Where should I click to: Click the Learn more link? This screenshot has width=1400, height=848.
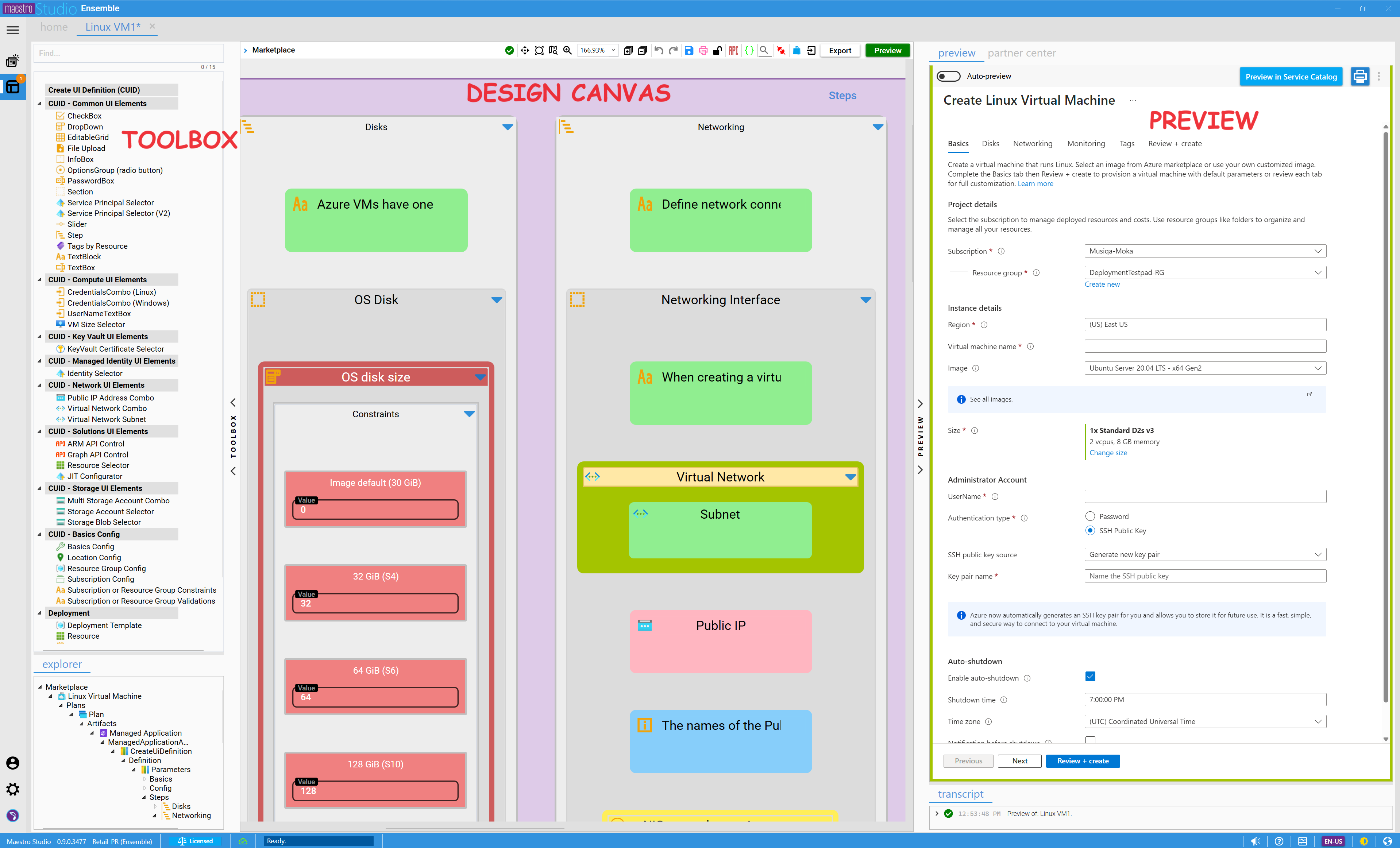coord(1035,183)
